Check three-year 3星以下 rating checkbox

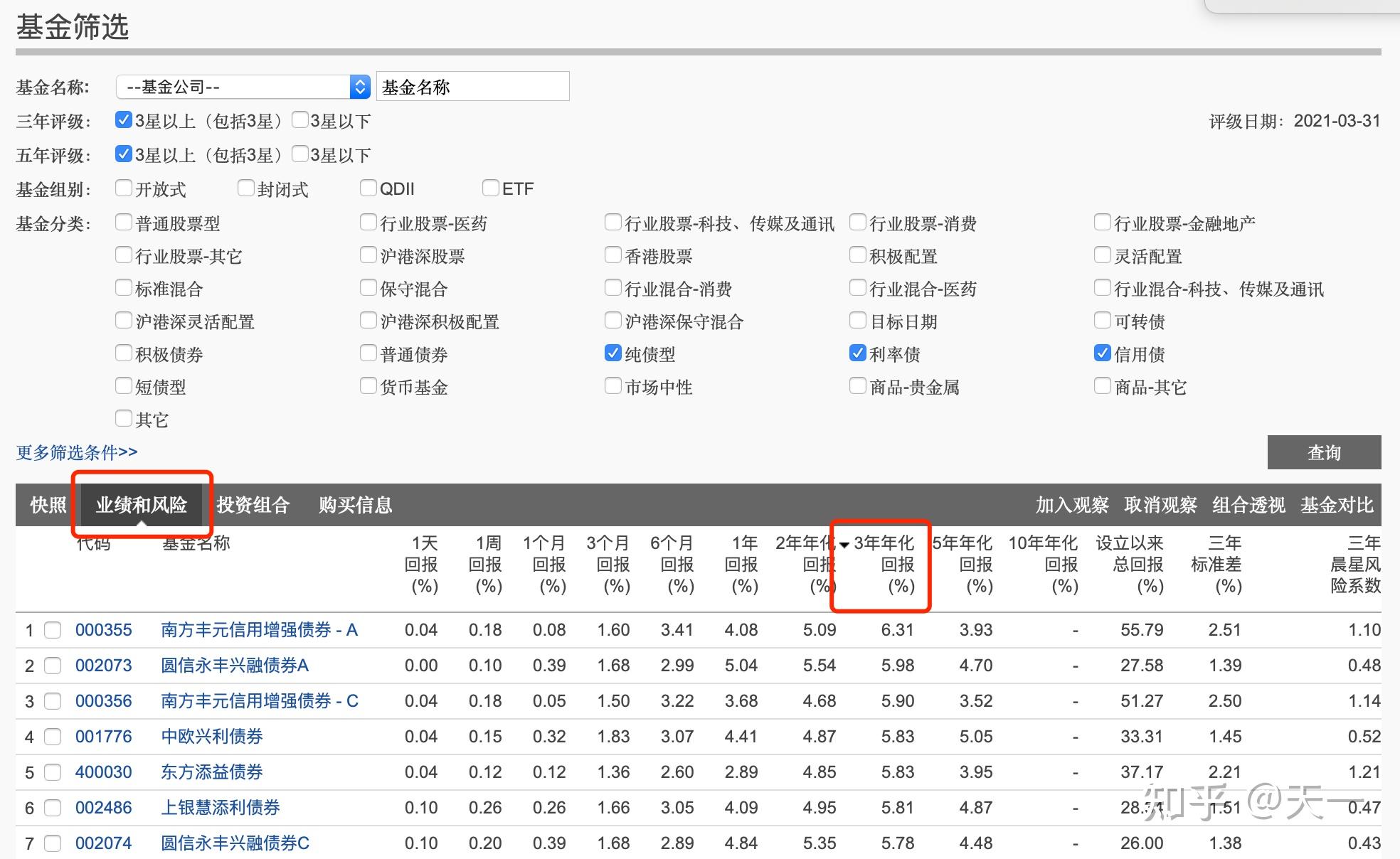click(x=299, y=119)
